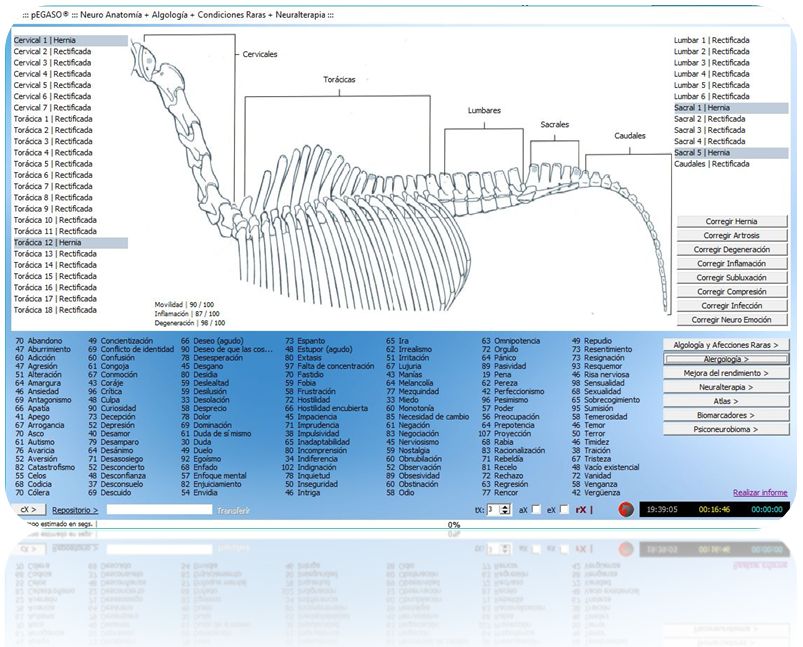The image size is (803, 647).
Task: Select emotion 97 Falta de concentración
Action: coord(329,366)
